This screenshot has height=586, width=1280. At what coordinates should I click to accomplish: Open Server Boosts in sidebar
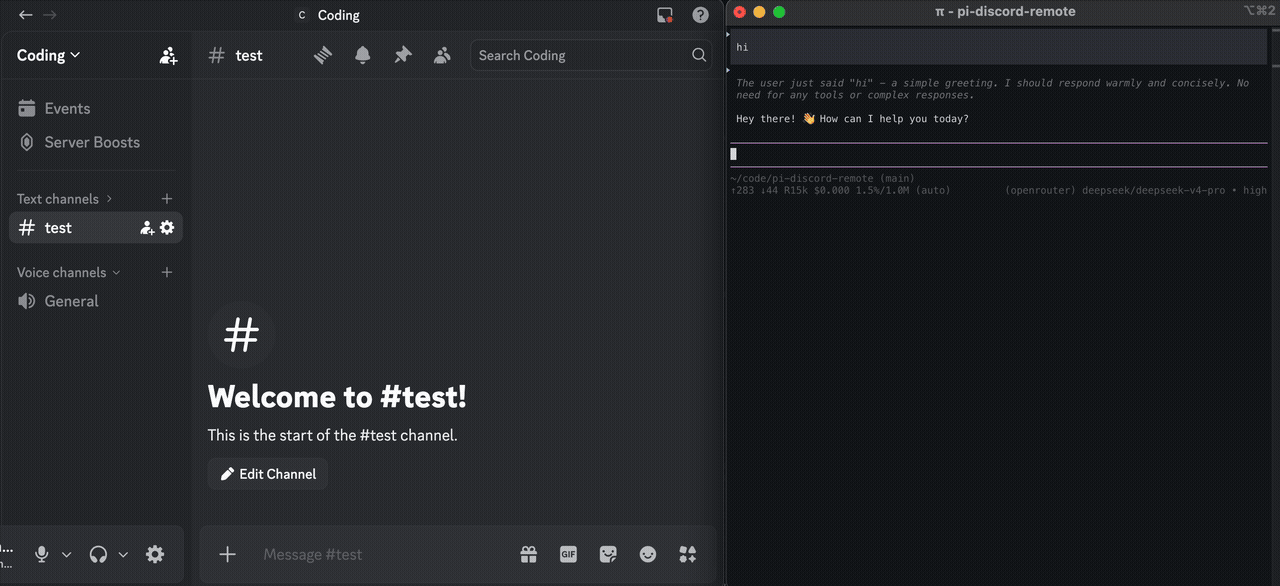tap(96, 142)
